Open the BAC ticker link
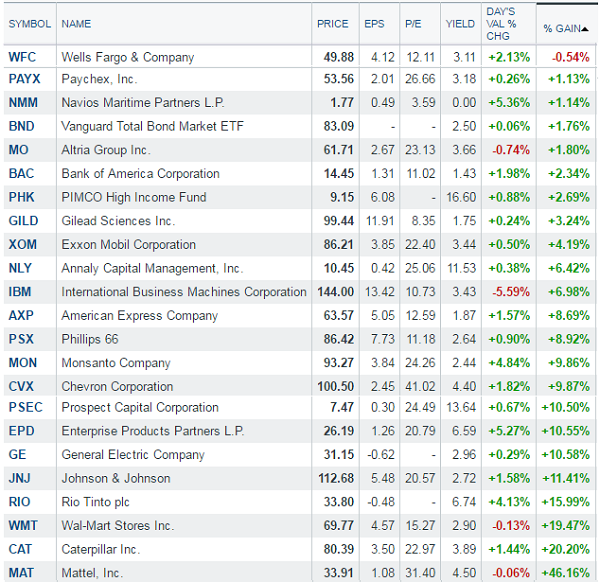600x582 pixels. pyautogui.click(x=21, y=173)
